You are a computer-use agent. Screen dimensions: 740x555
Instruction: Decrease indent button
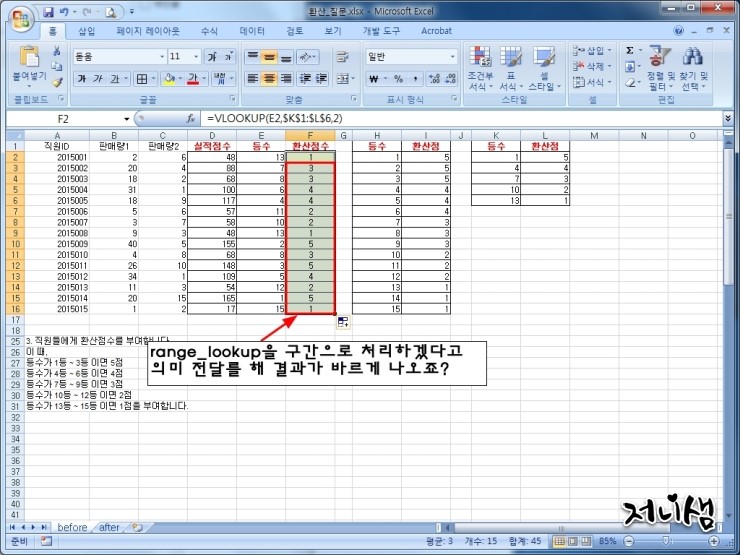pos(305,79)
